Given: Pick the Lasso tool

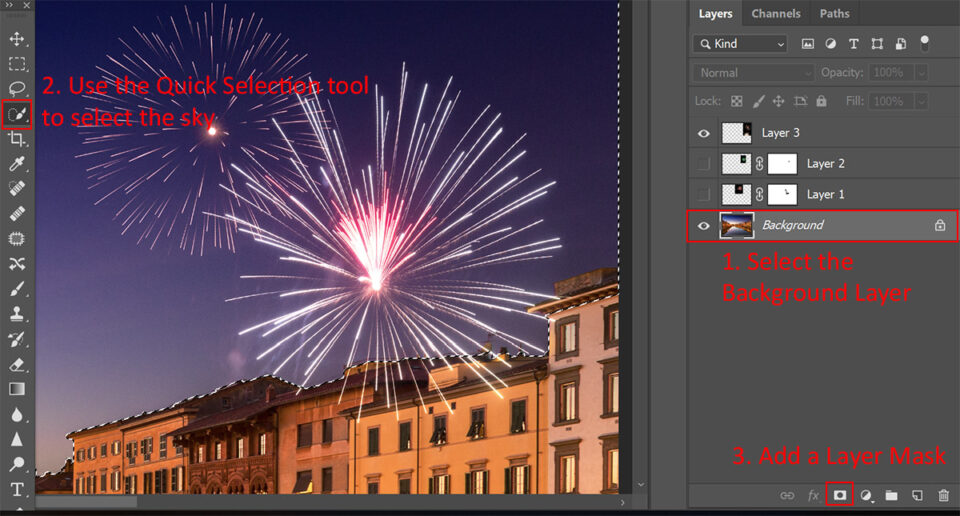Looking at the screenshot, I should click(17, 89).
